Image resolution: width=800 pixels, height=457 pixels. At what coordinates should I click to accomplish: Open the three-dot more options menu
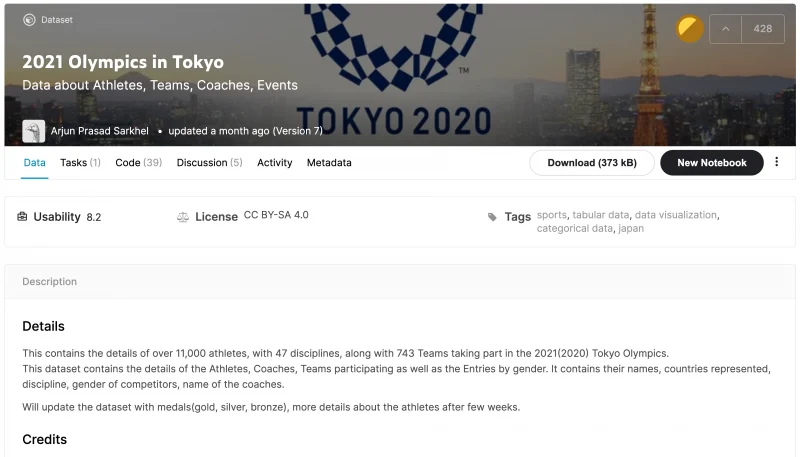click(777, 162)
